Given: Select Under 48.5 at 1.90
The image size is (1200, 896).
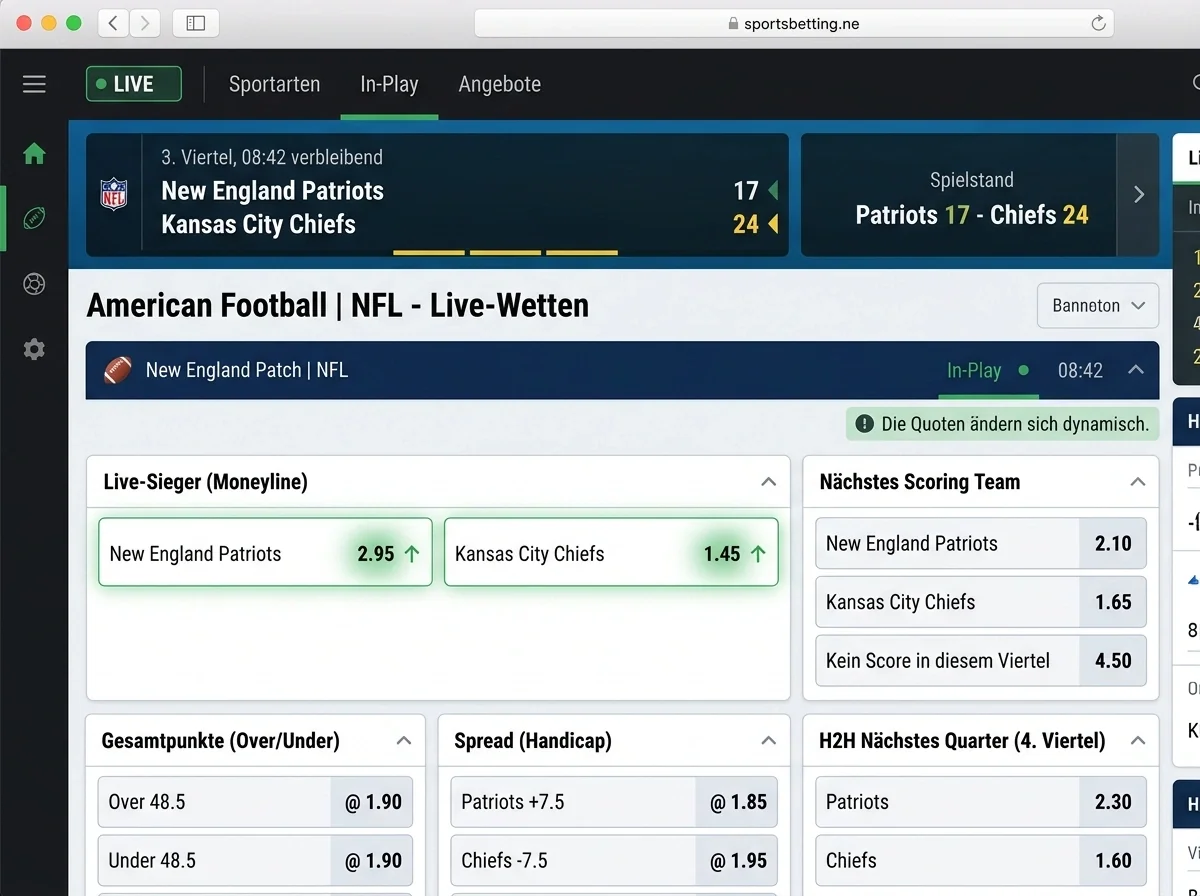Looking at the screenshot, I should 255,861.
